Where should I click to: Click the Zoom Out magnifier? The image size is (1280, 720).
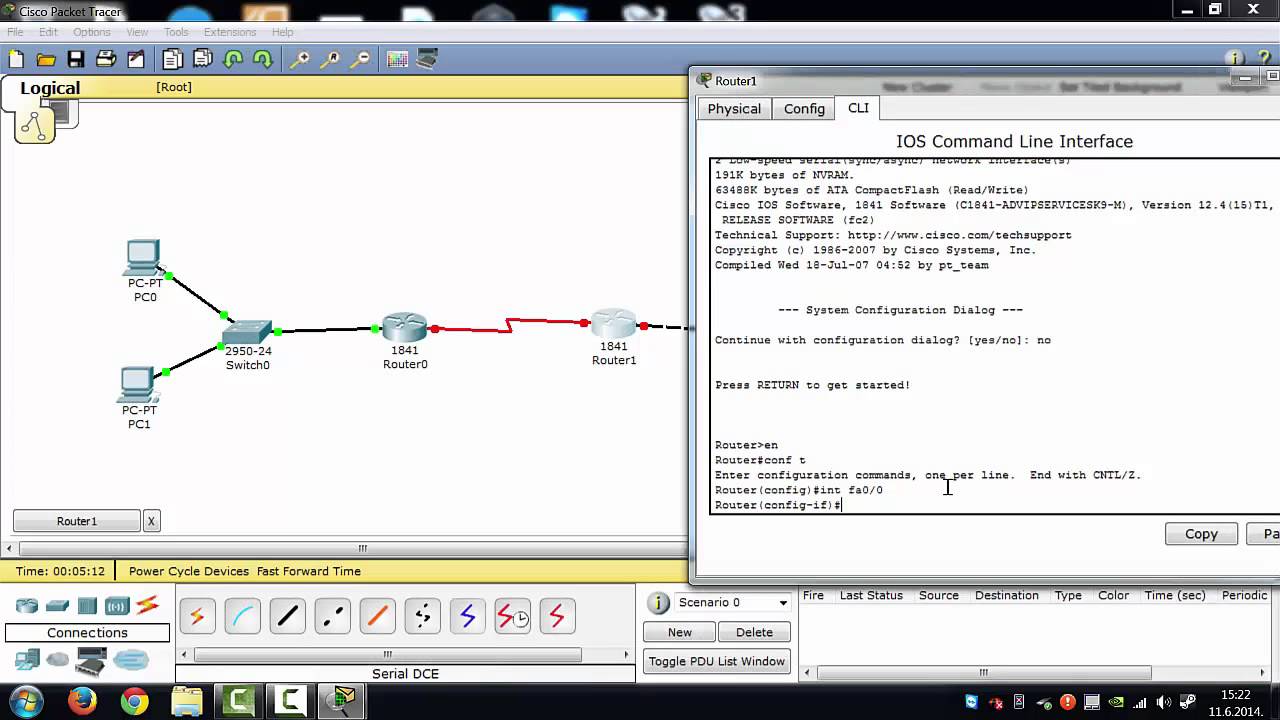click(x=361, y=60)
